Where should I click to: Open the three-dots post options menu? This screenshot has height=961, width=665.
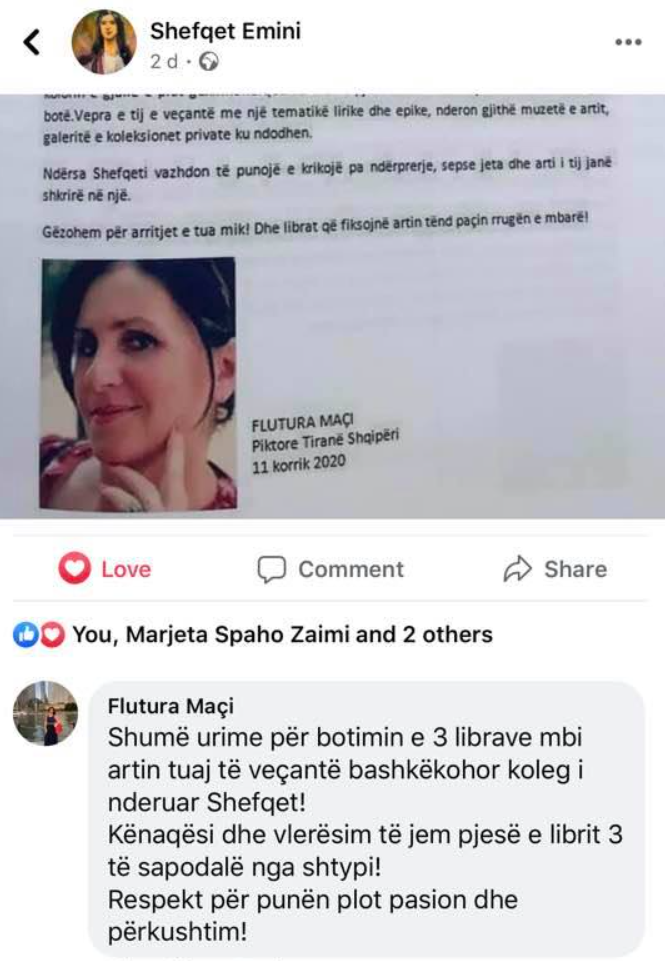pos(628,42)
